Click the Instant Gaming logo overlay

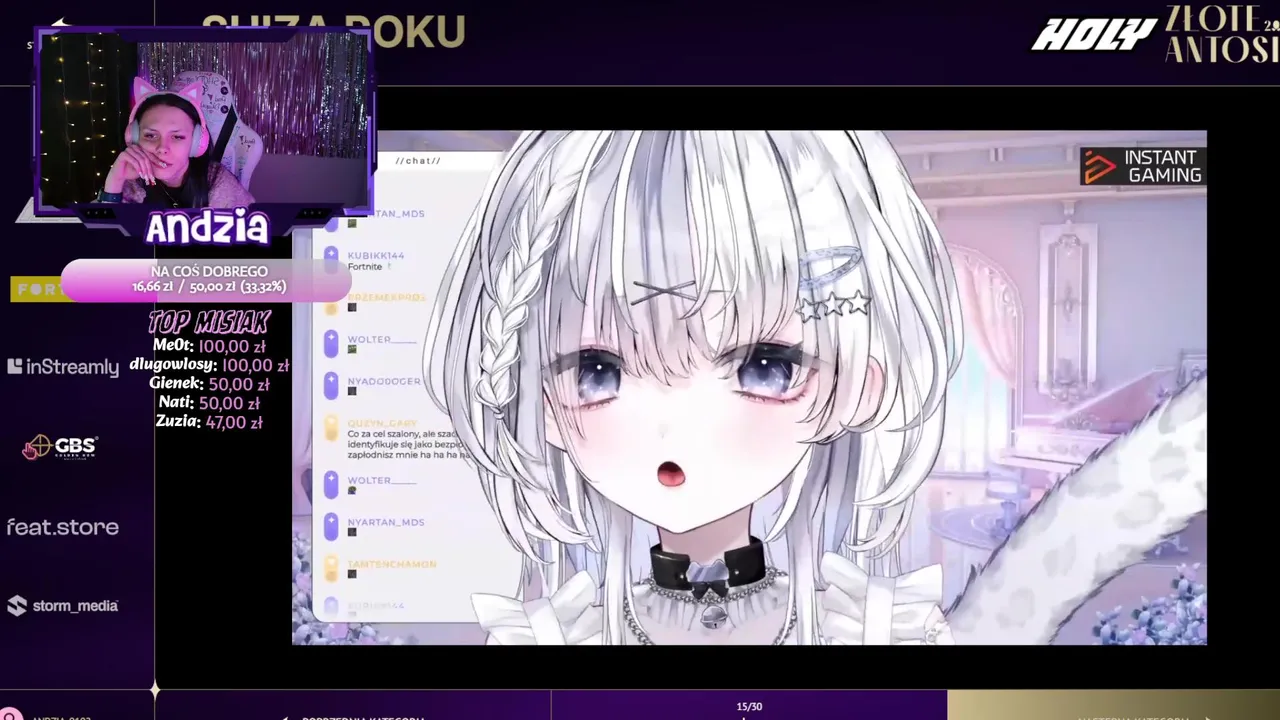(1142, 166)
